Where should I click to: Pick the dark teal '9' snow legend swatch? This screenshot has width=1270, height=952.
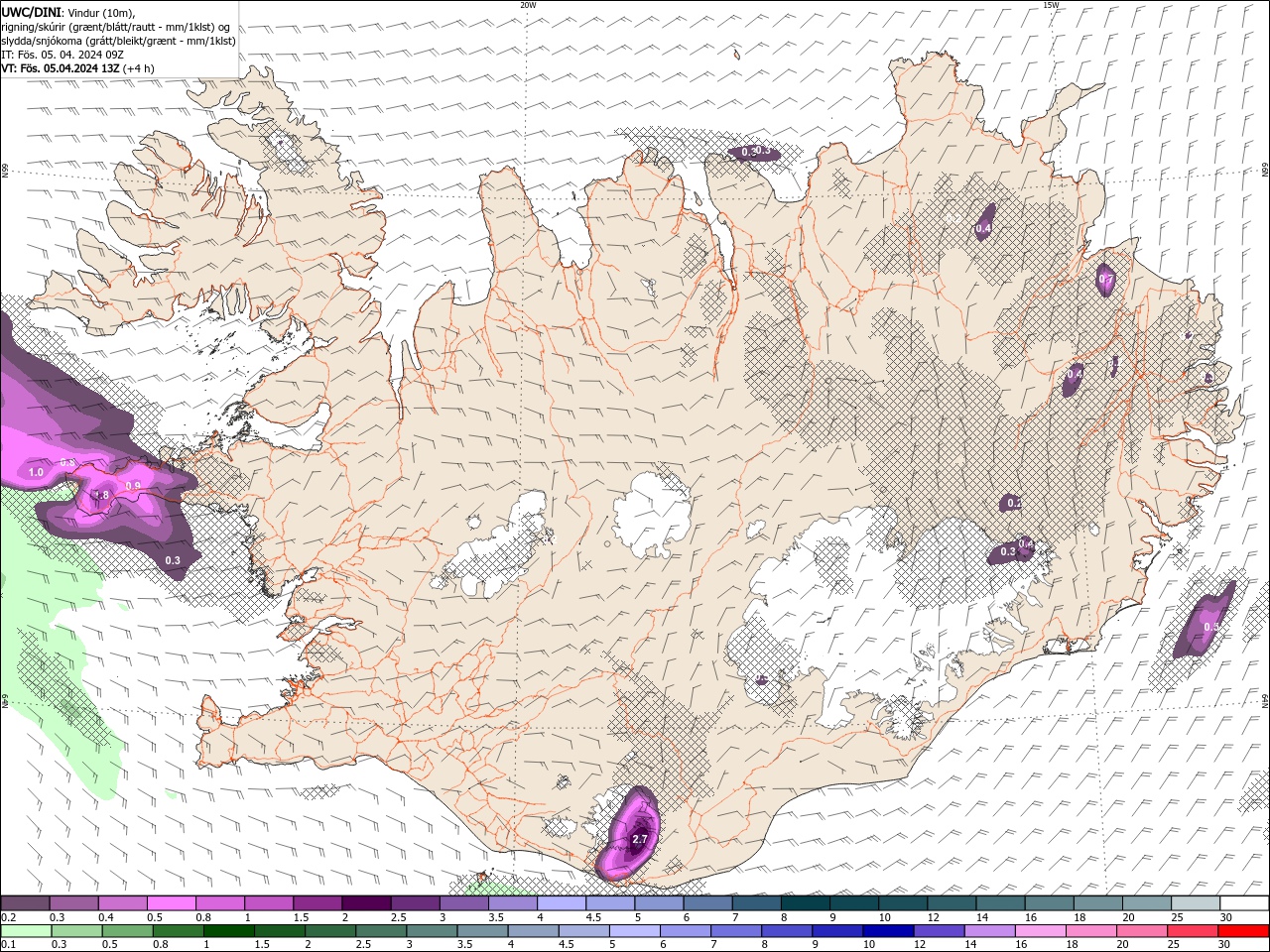854,902
